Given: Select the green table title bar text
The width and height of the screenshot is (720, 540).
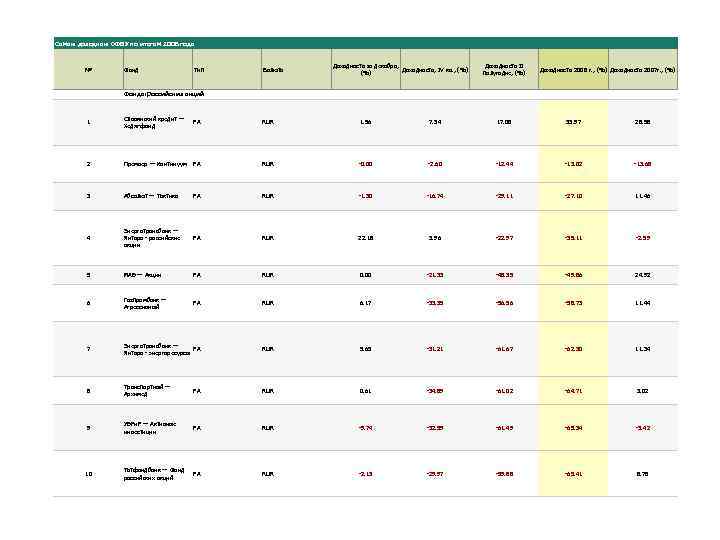Looking at the screenshot, I should 124,44.
